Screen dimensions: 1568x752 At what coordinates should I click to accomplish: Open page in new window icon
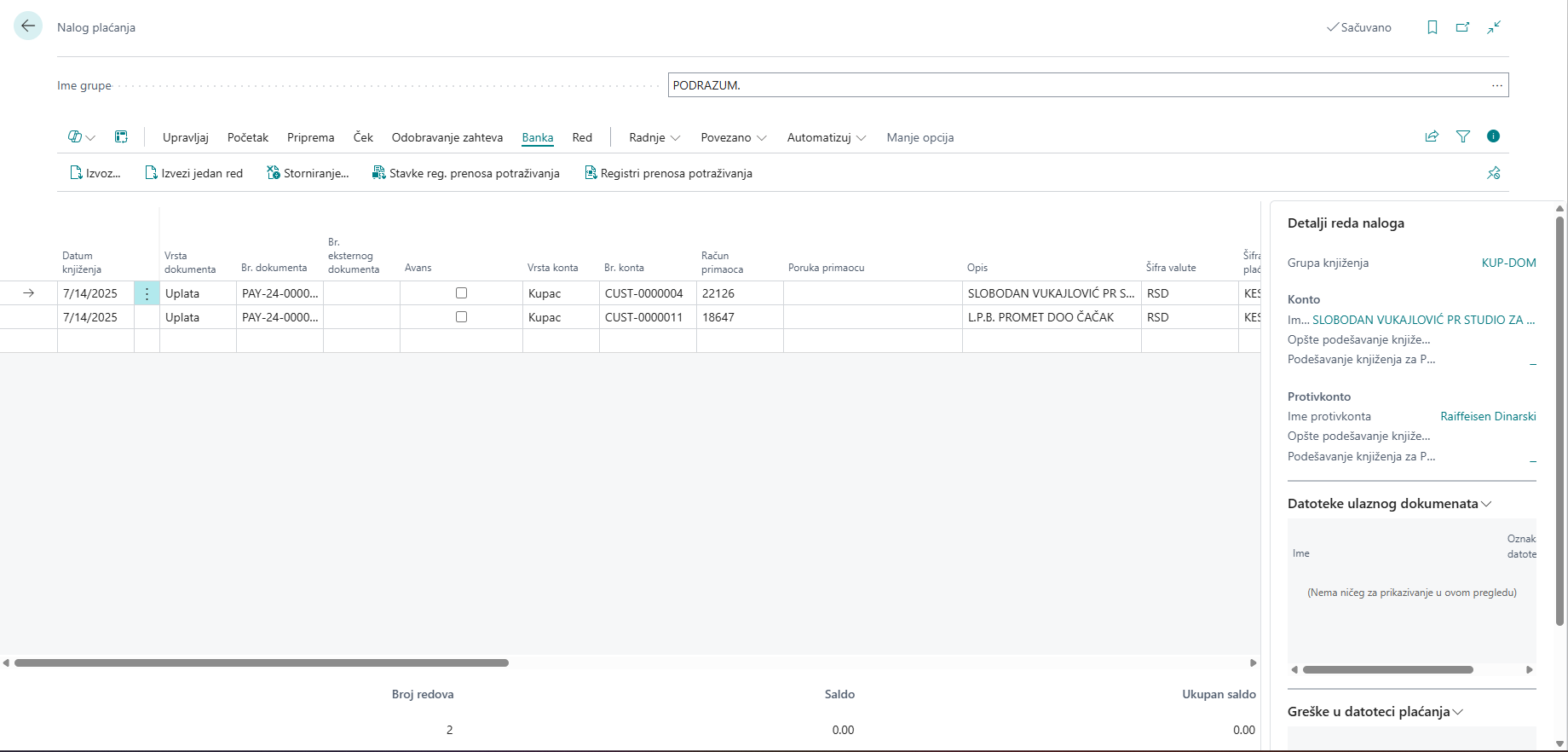[x=1463, y=27]
